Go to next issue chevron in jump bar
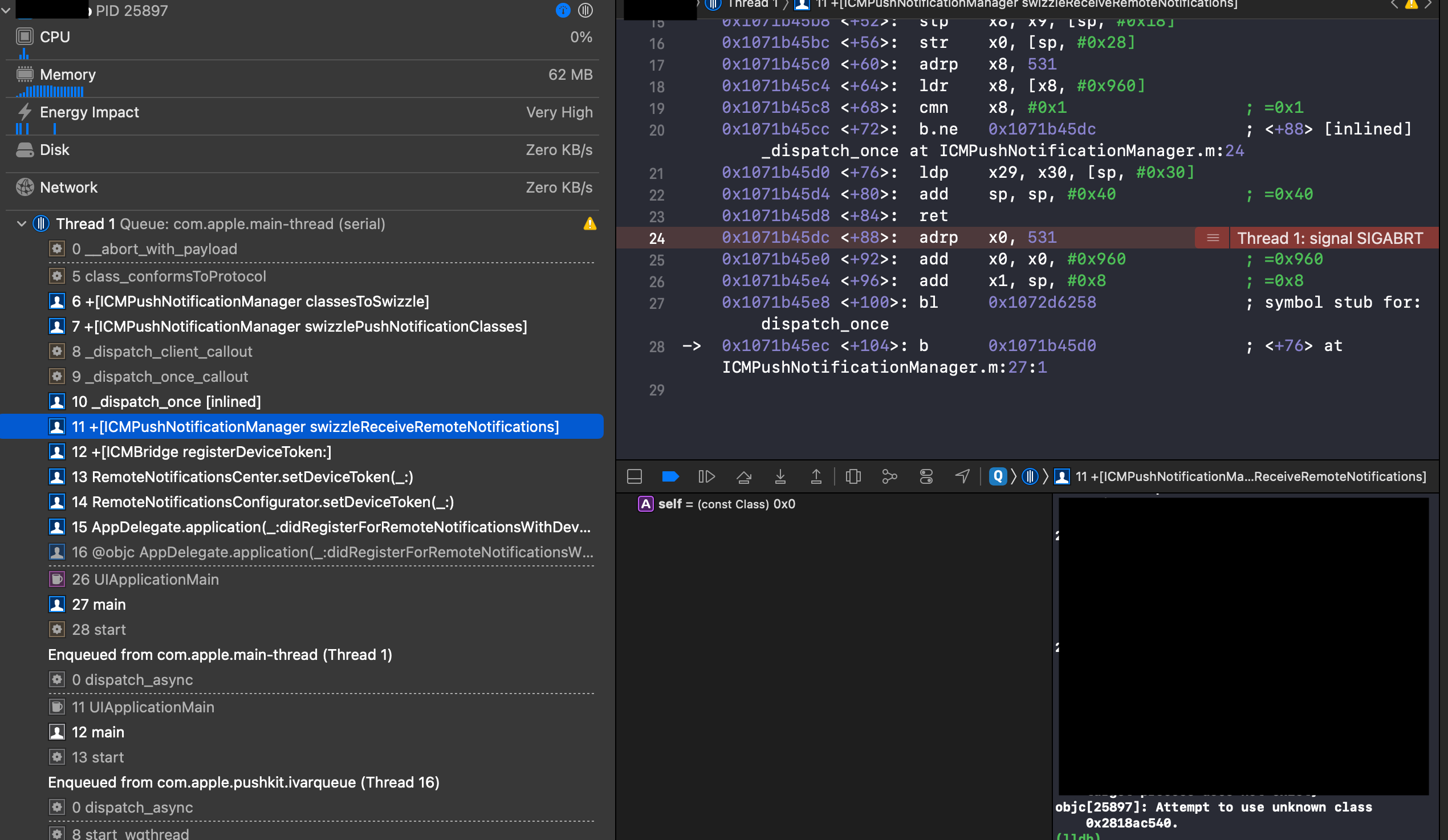Image resolution: width=1448 pixels, height=840 pixels. (x=1429, y=5)
